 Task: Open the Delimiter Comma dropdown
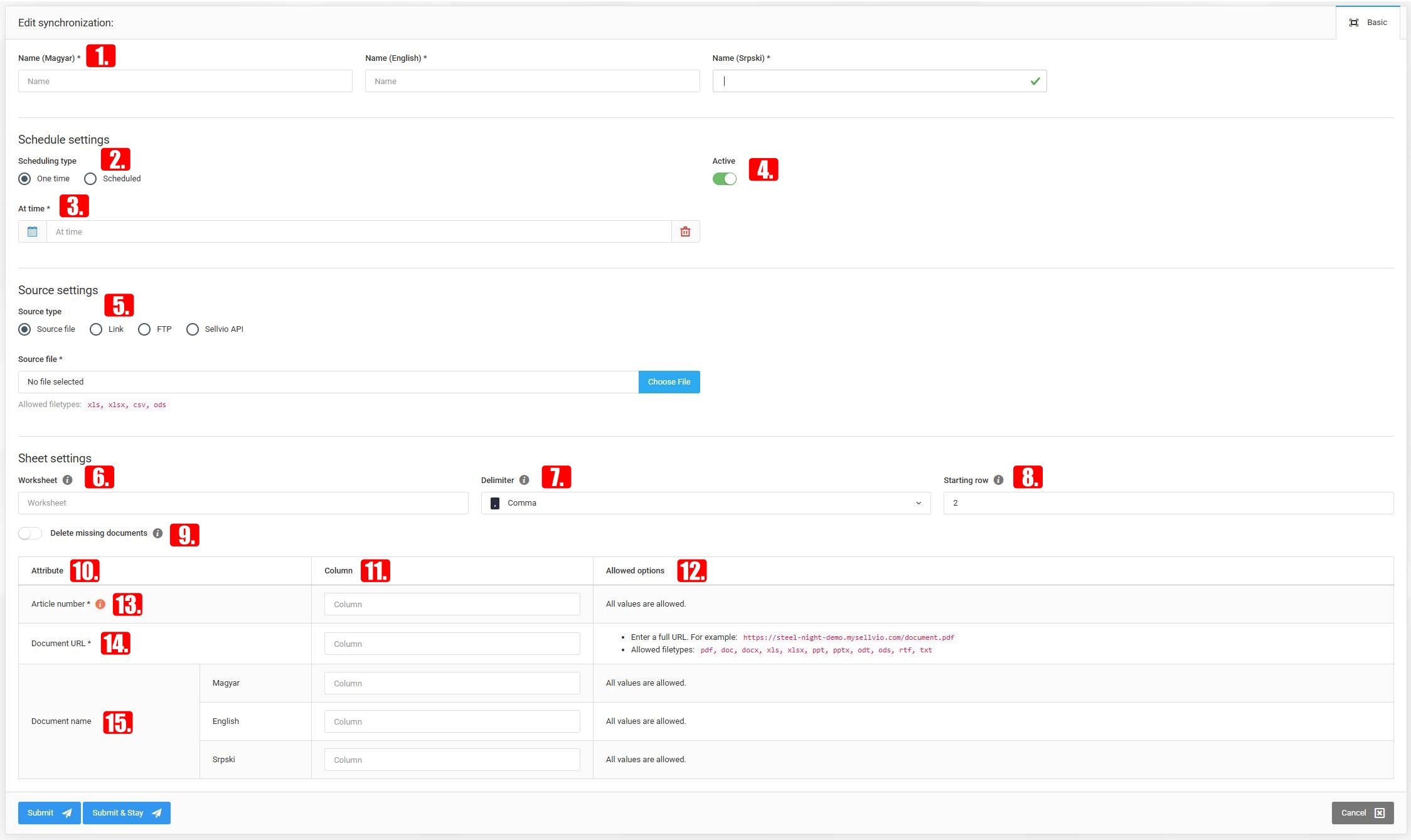click(706, 503)
